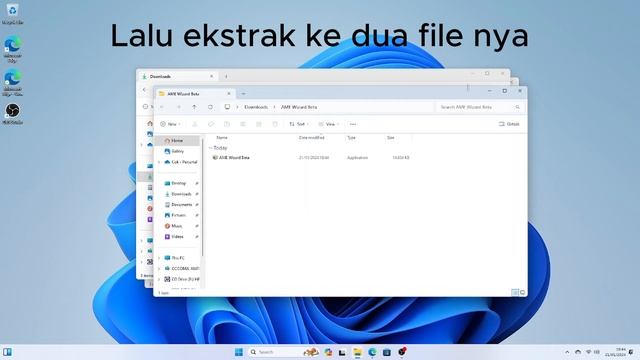Open the Recycle Bin desktop icon
The height and width of the screenshot is (360, 640).
coord(12,14)
